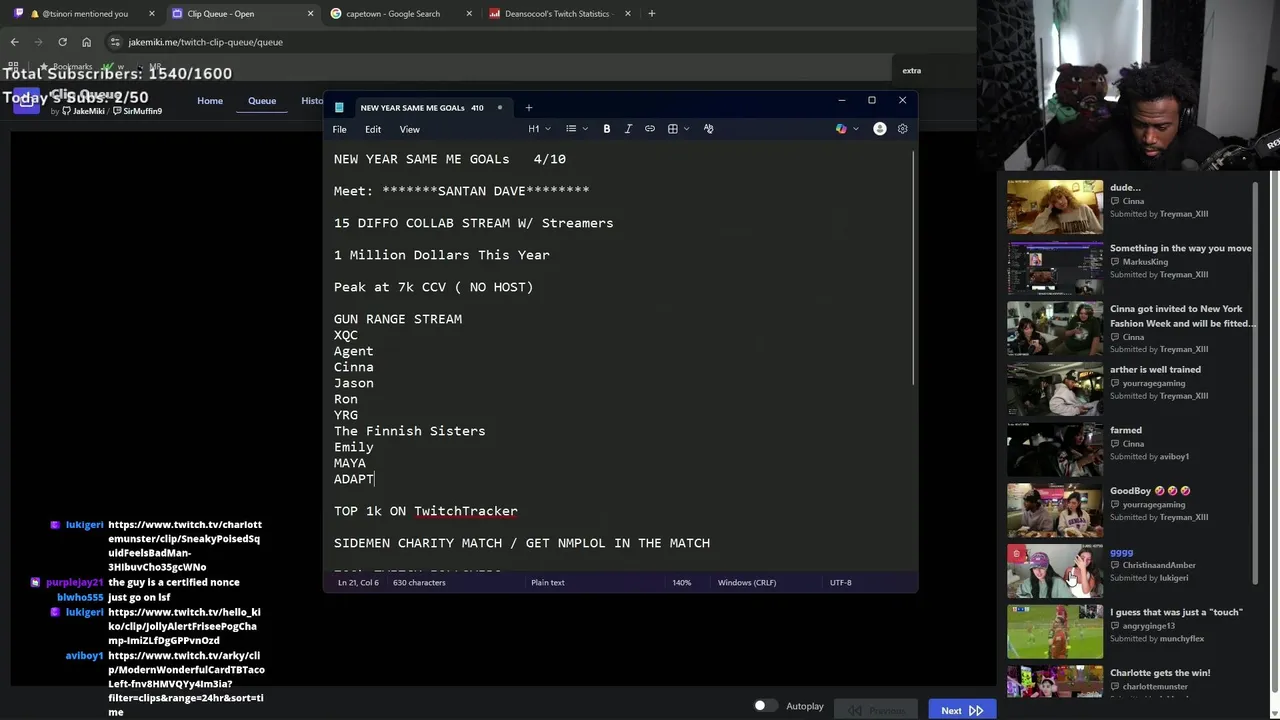Click the Notepad app icon in title bar

[339, 108]
